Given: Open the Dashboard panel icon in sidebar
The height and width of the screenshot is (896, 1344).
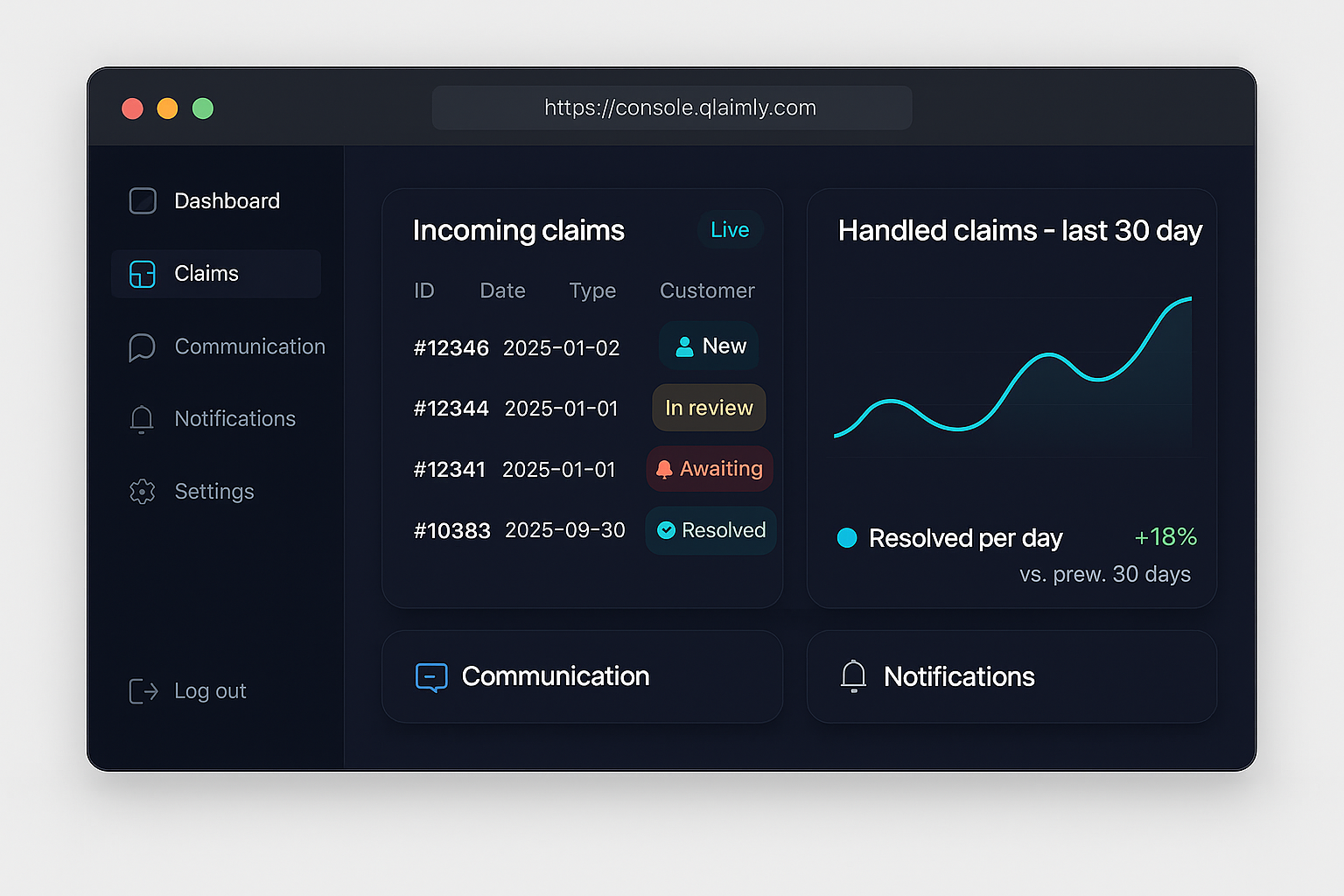Looking at the screenshot, I should coord(142,200).
